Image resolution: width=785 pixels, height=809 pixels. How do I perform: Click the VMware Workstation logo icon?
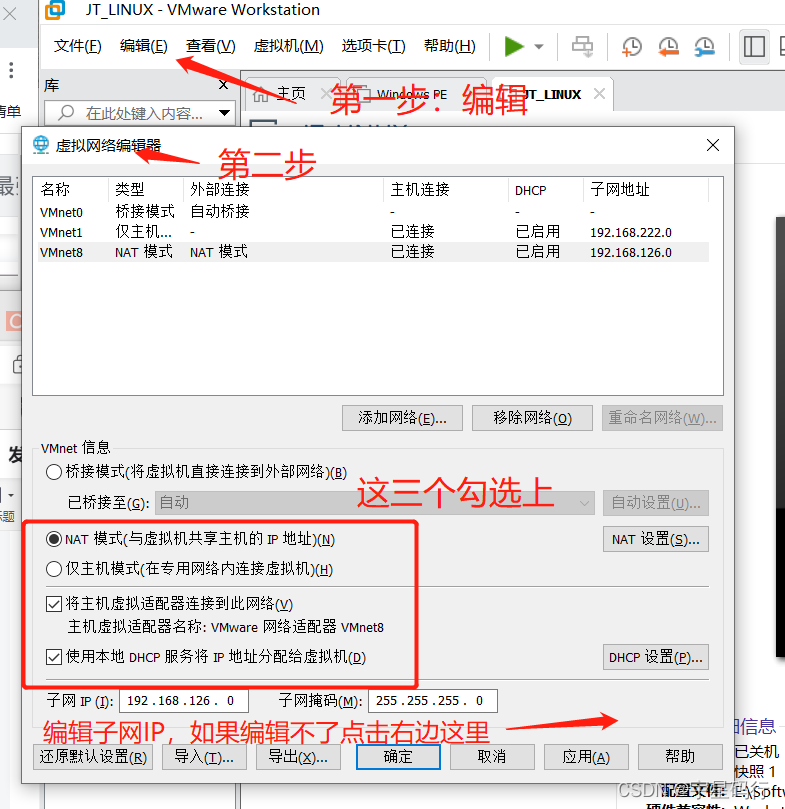(x=55, y=10)
